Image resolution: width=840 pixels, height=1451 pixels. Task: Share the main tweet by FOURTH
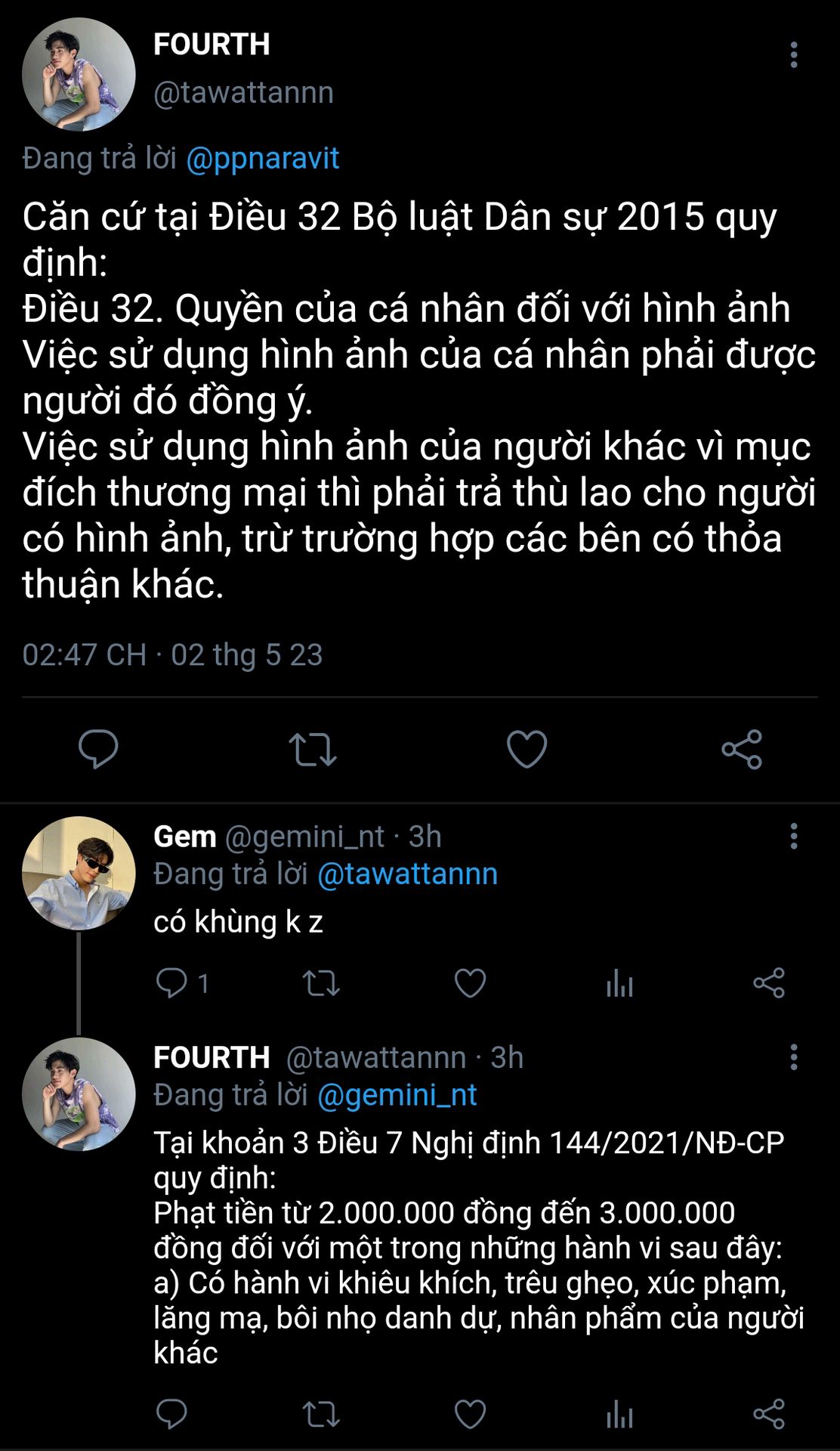coord(742,749)
